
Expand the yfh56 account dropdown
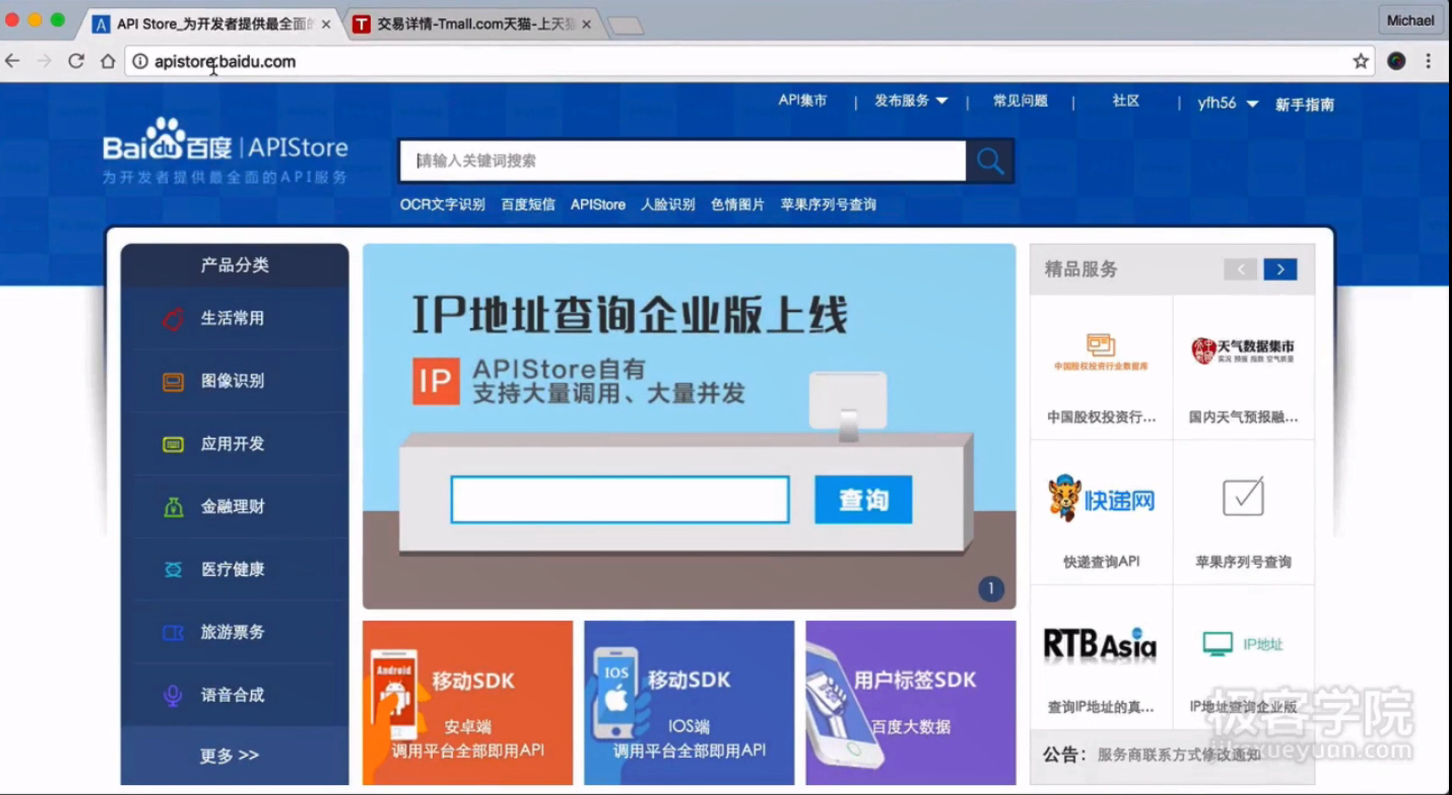point(1228,103)
